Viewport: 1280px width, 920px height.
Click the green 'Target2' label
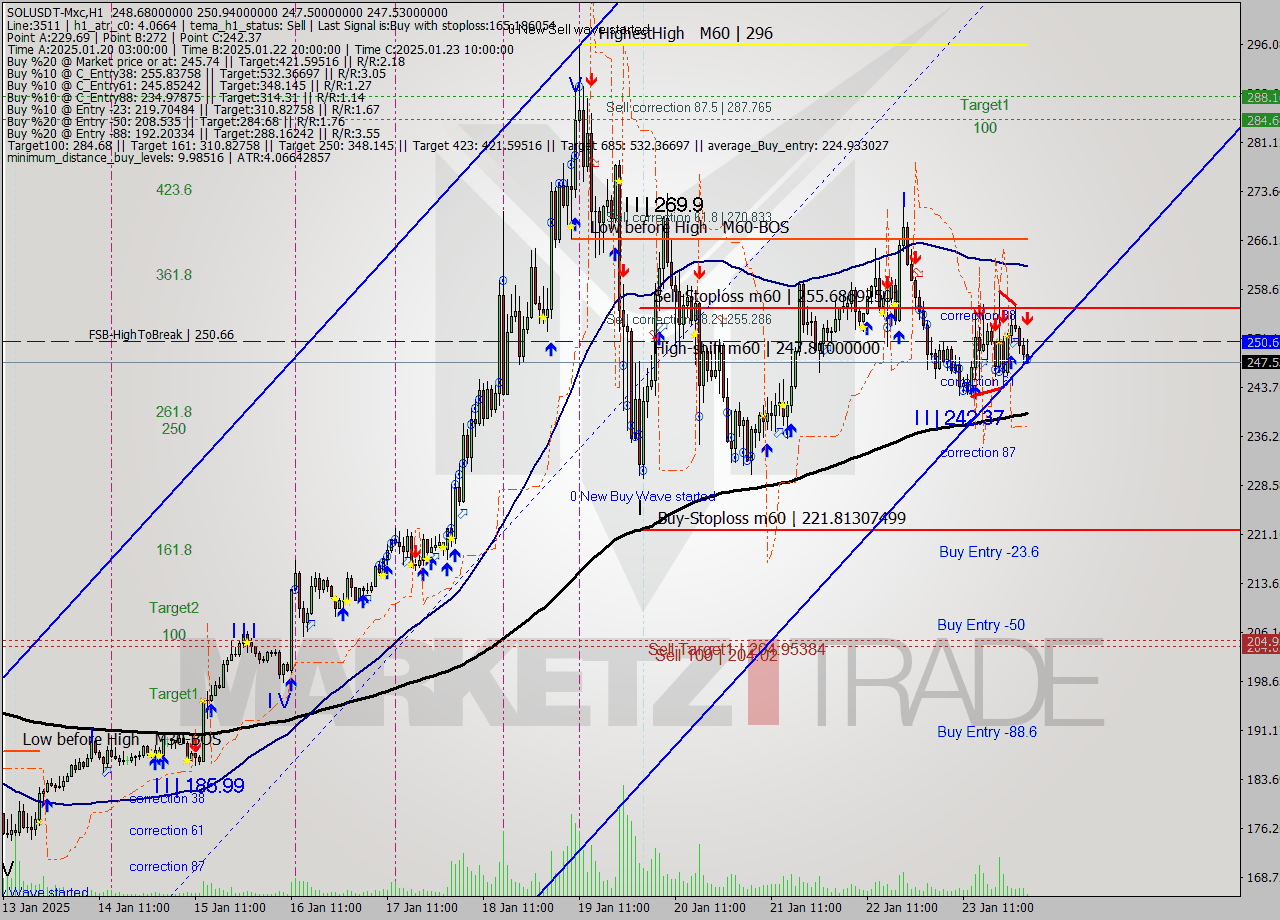pyautogui.click(x=174, y=607)
